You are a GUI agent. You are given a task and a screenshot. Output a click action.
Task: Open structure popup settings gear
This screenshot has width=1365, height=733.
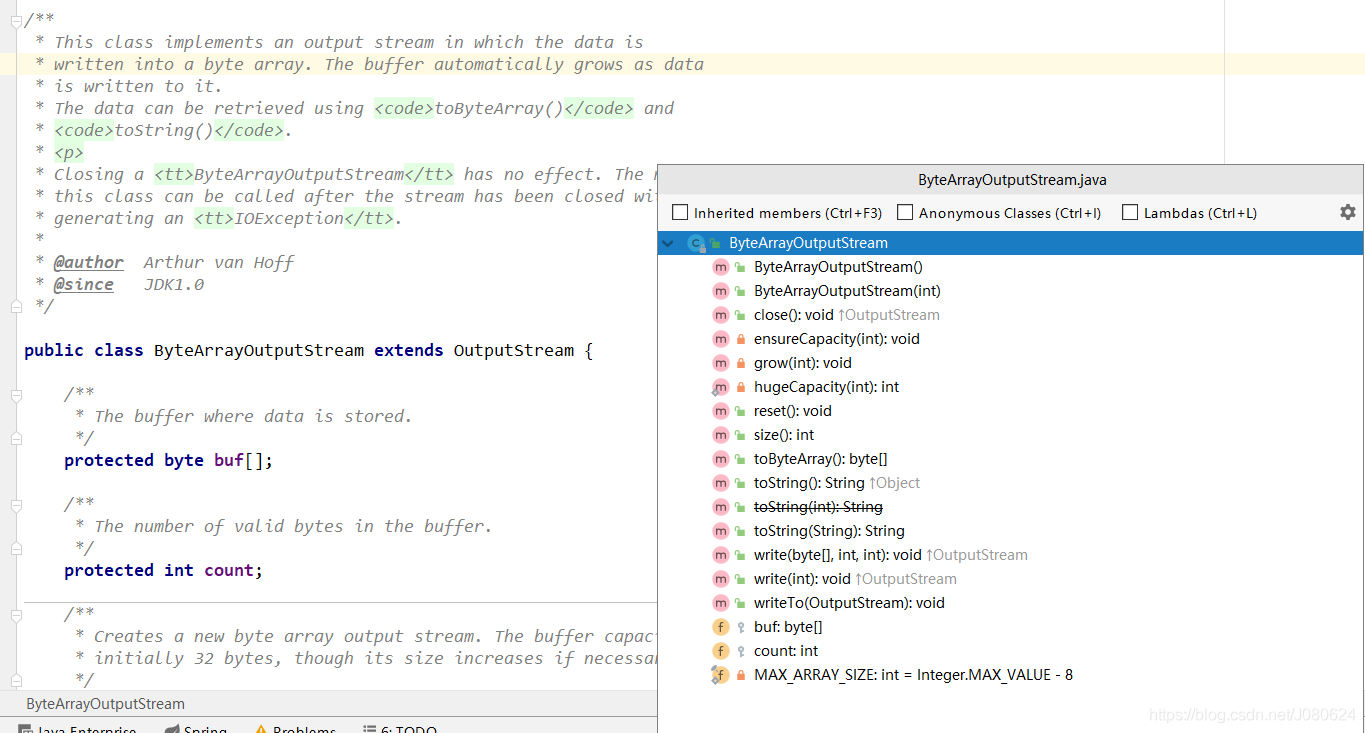click(x=1347, y=212)
